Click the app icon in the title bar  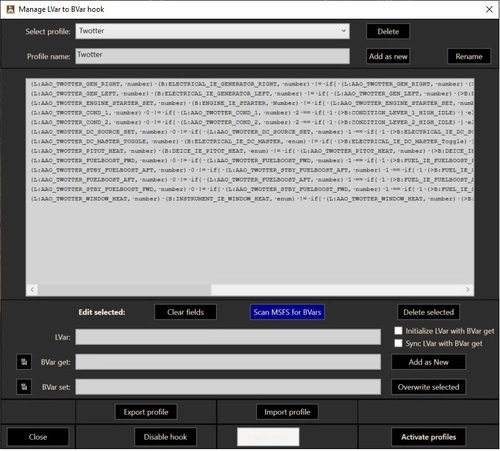tap(11, 9)
